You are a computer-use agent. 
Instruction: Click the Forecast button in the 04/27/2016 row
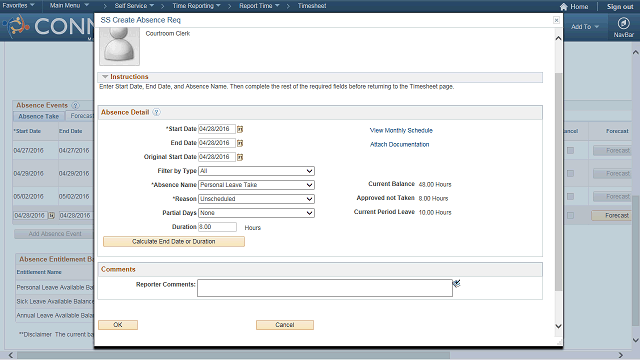coord(613,151)
